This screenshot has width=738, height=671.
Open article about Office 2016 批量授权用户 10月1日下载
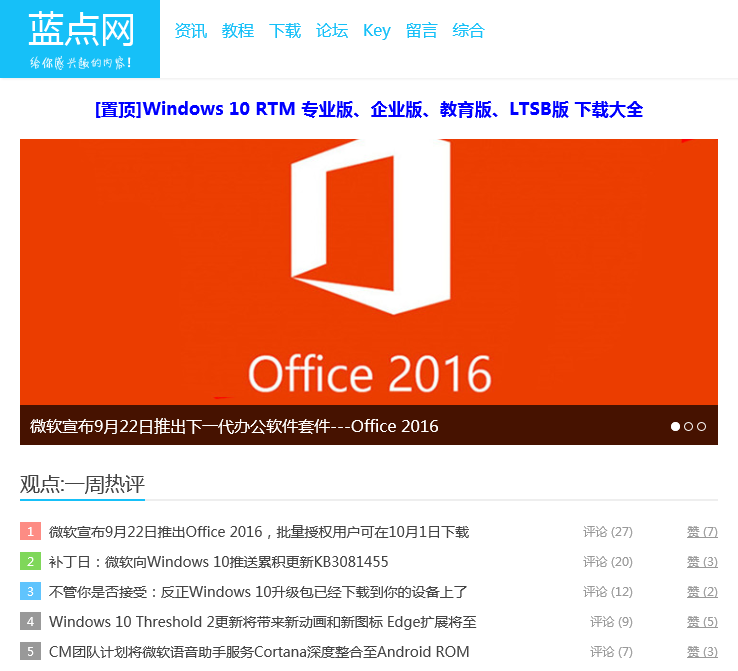pos(259,532)
